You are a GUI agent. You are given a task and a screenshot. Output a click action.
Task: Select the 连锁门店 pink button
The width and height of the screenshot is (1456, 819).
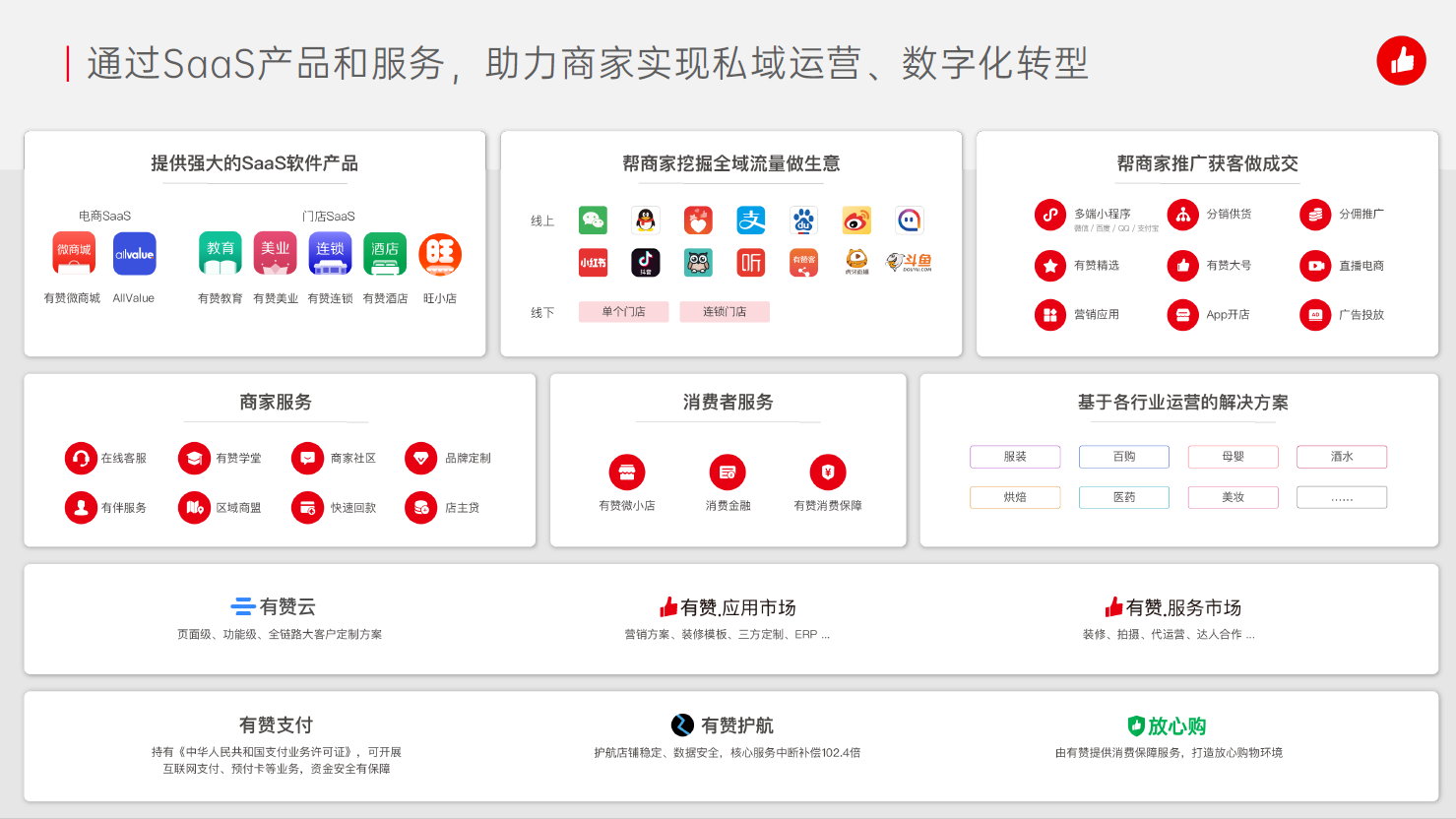(725, 312)
